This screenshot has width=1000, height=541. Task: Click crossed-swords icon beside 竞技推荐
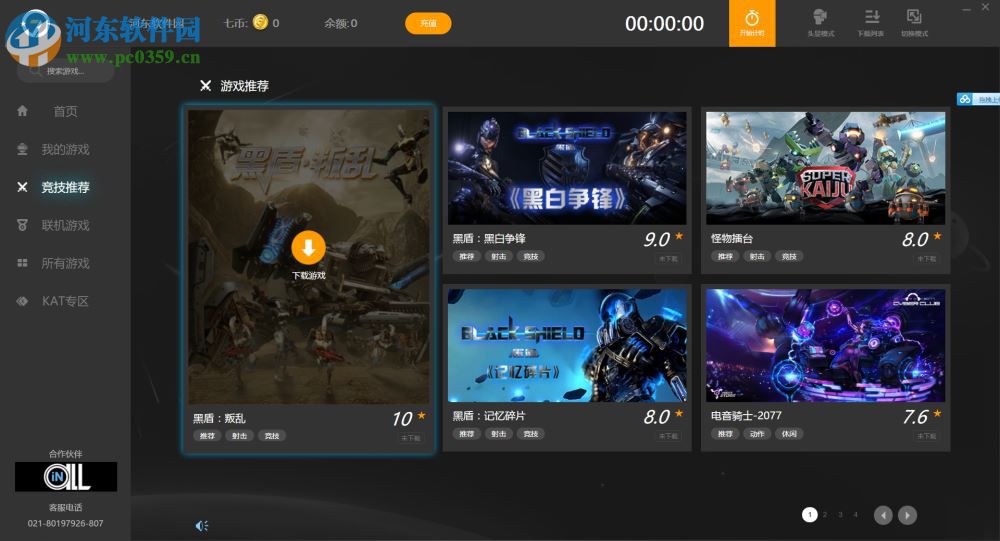22,187
